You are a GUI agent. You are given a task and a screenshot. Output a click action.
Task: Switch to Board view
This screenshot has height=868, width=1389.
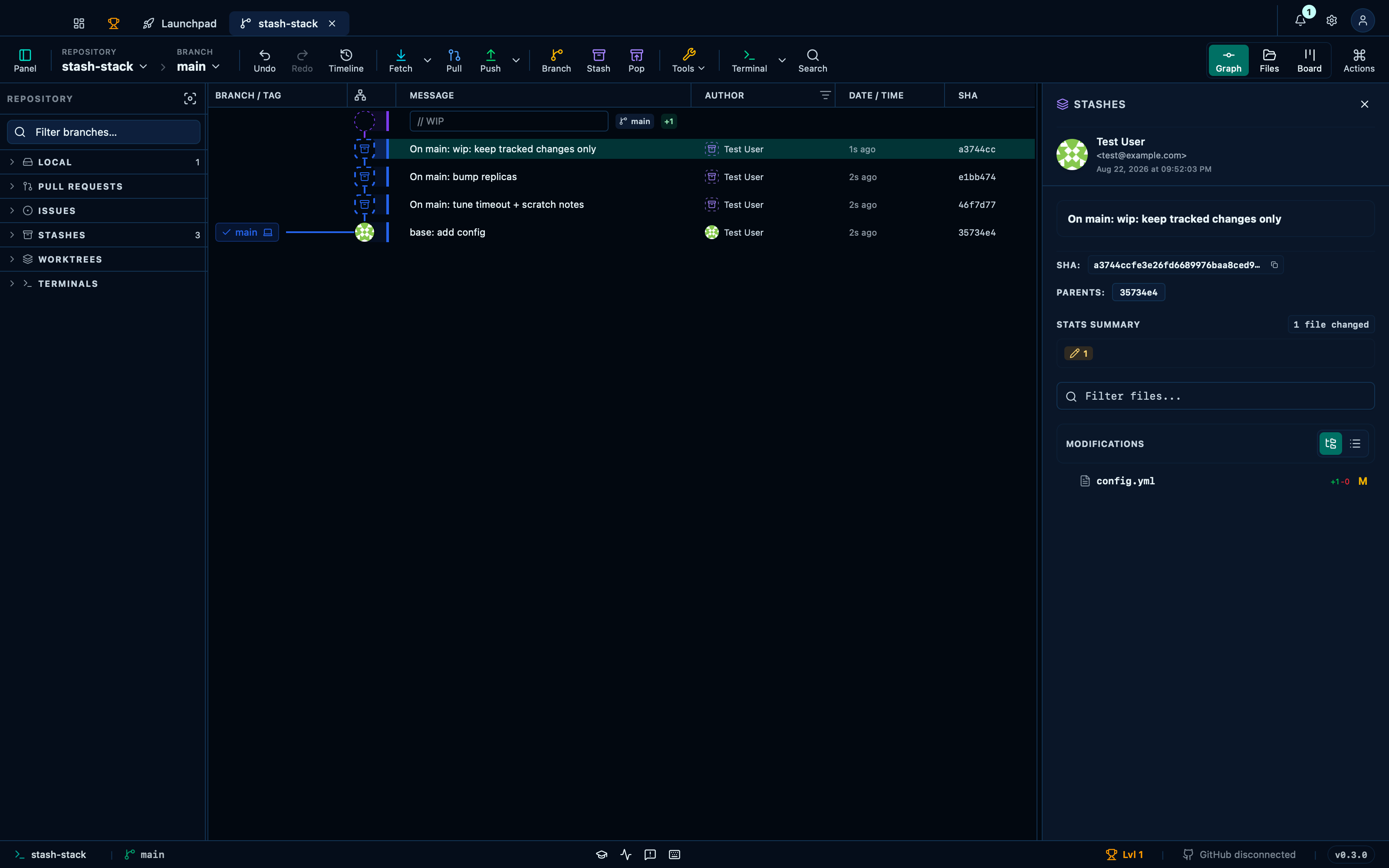1309,60
